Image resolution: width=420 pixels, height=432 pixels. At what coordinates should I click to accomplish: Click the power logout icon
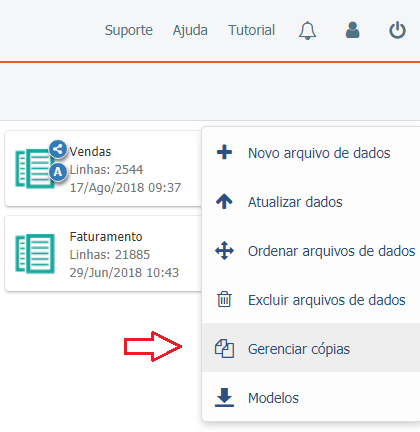[397, 30]
